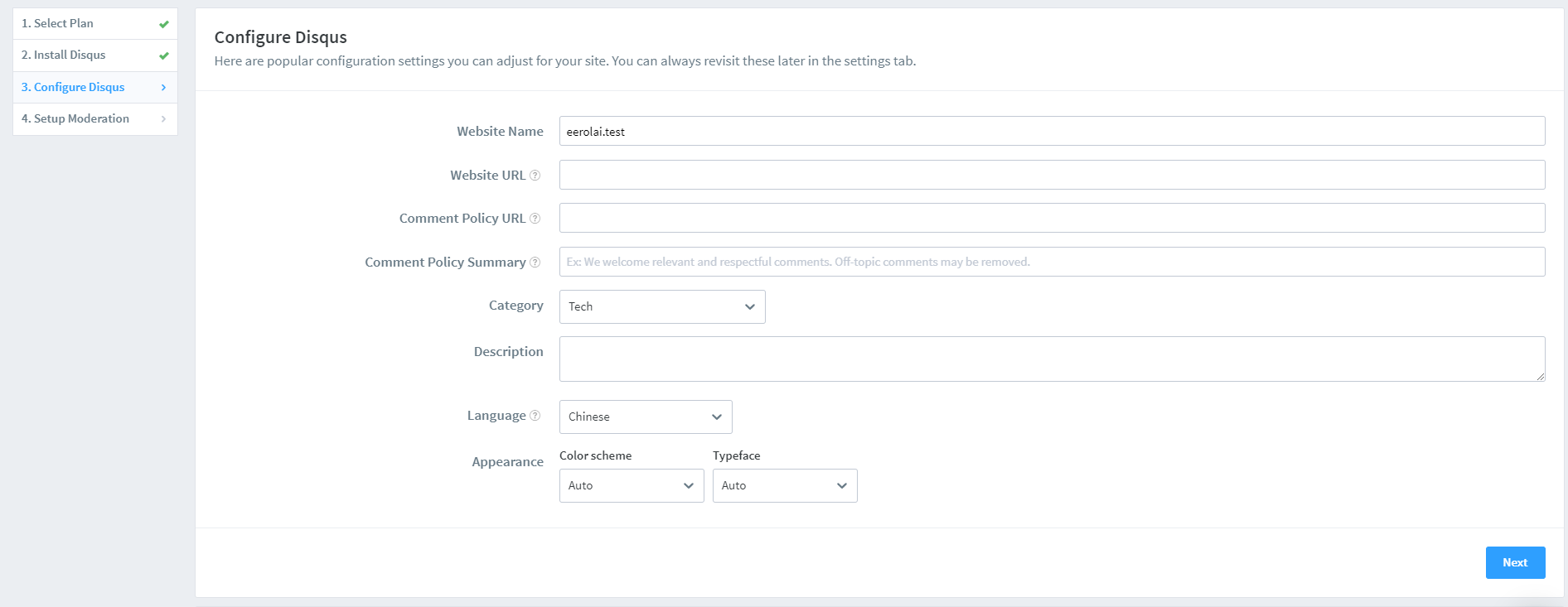Open the Category dropdown showing Tech
The width and height of the screenshot is (1568, 607).
tap(662, 306)
